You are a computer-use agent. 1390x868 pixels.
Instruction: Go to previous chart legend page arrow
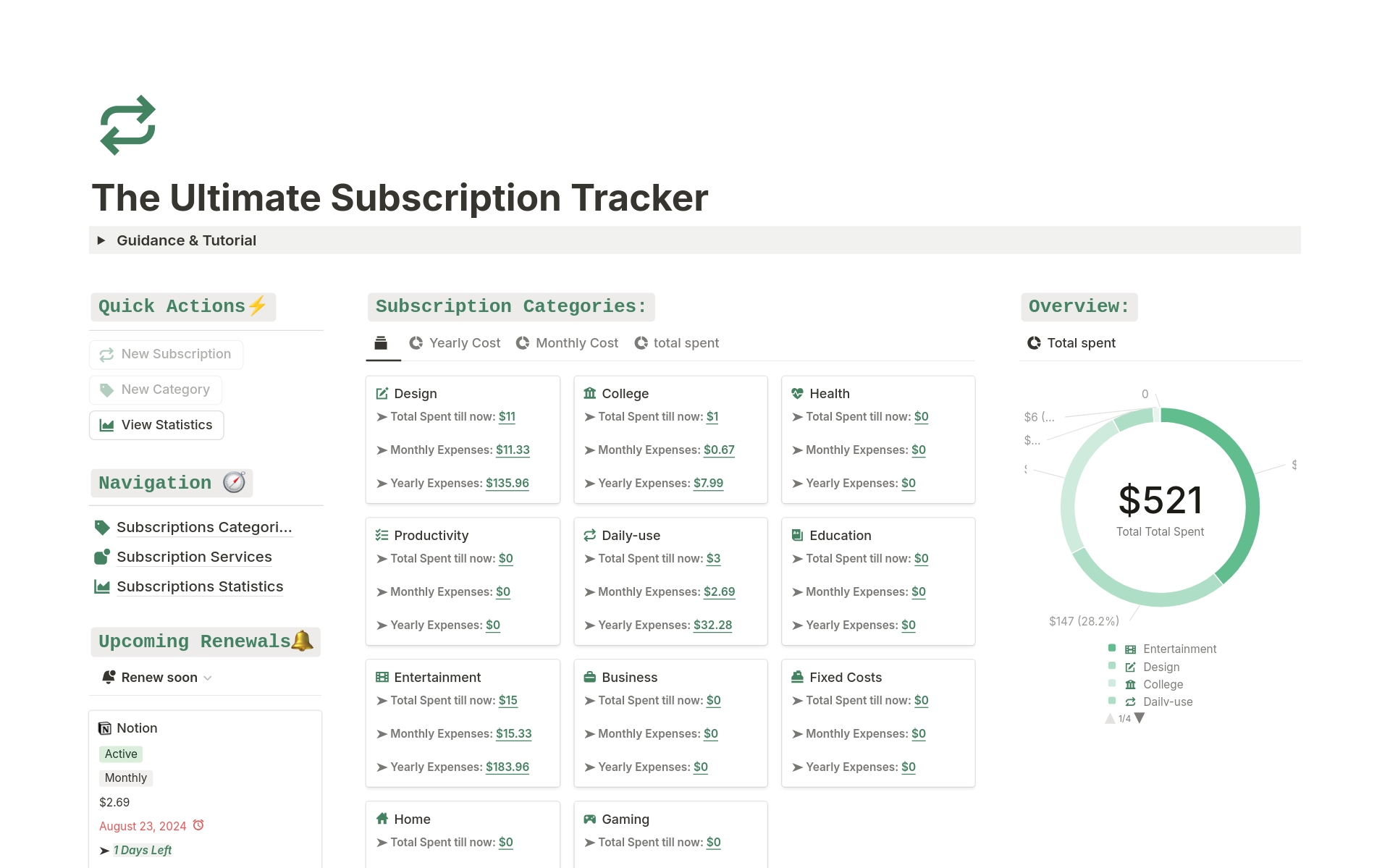tap(1110, 718)
